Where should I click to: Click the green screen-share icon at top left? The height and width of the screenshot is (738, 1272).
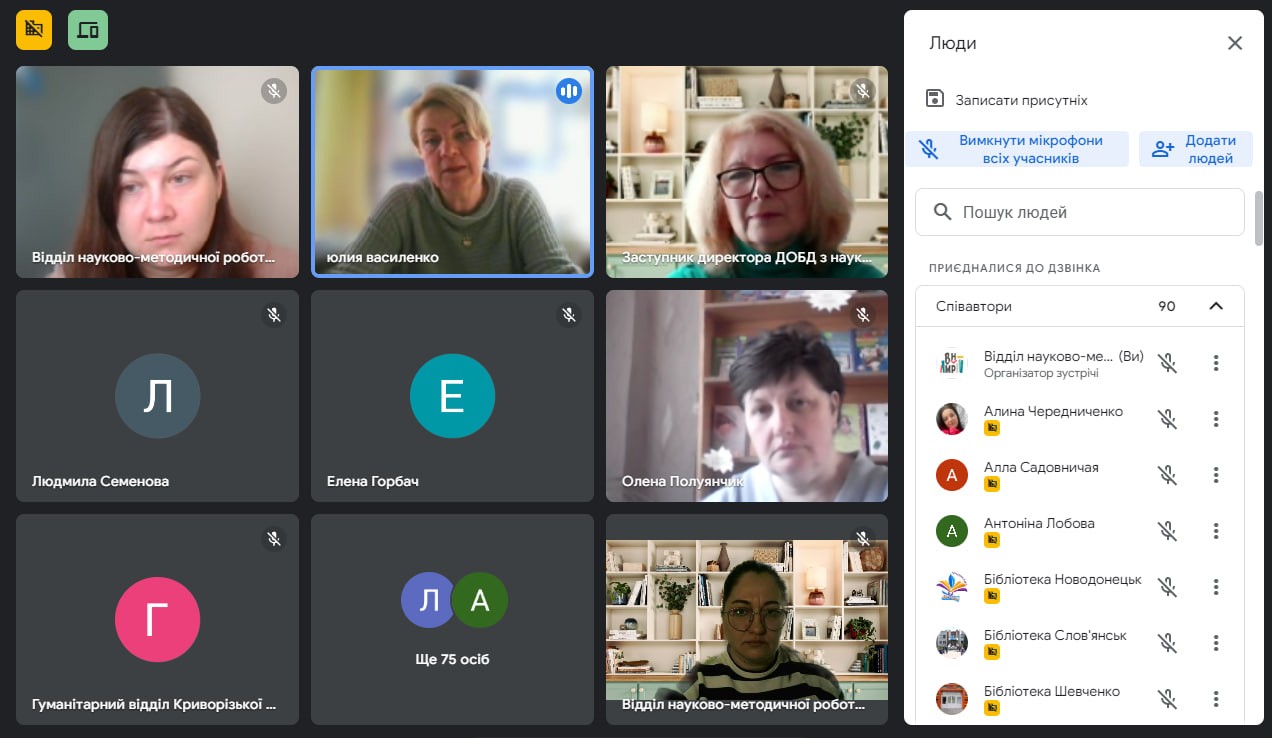pos(88,30)
